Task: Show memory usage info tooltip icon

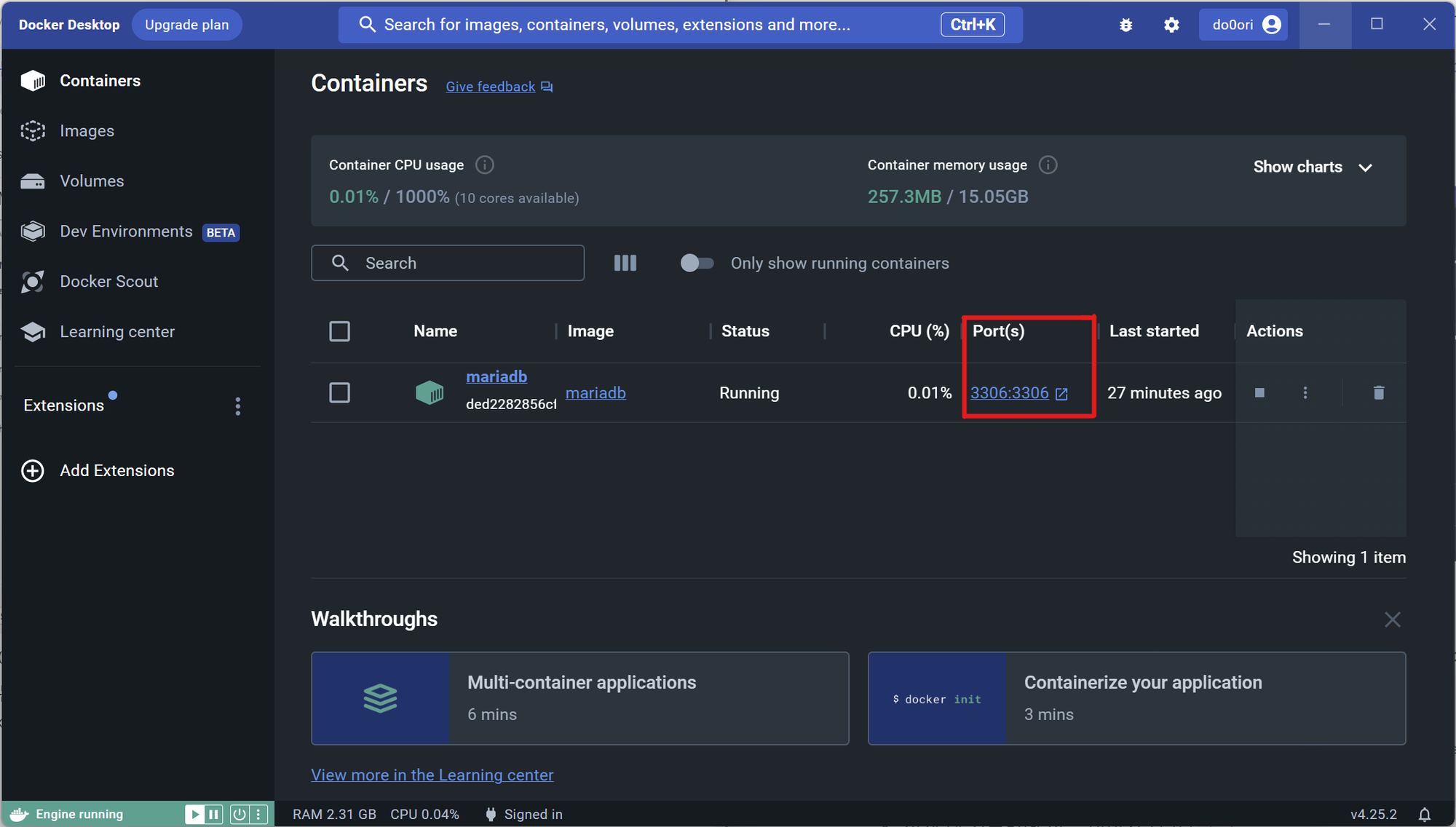Action: pyautogui.click(x=1048, y=165)
